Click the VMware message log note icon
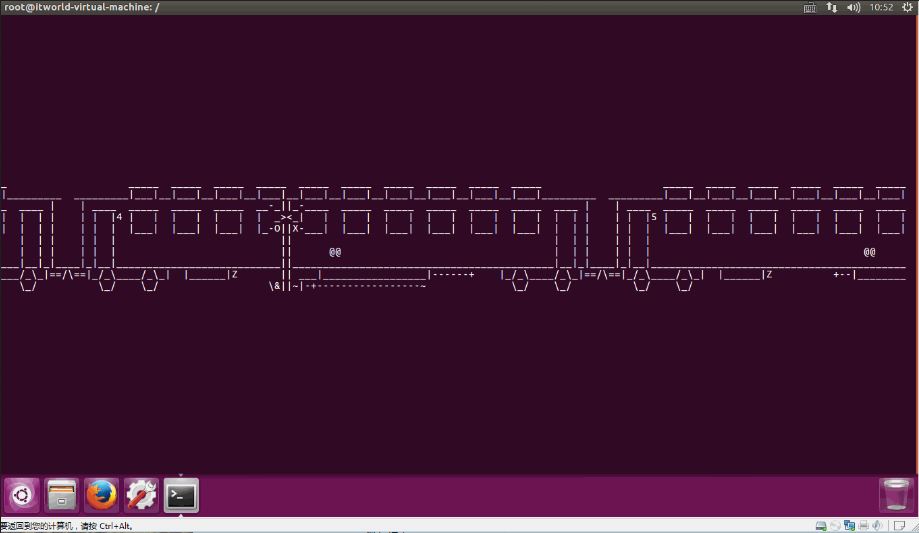Viewport: 919px width, 533px height. coord(899,526)
